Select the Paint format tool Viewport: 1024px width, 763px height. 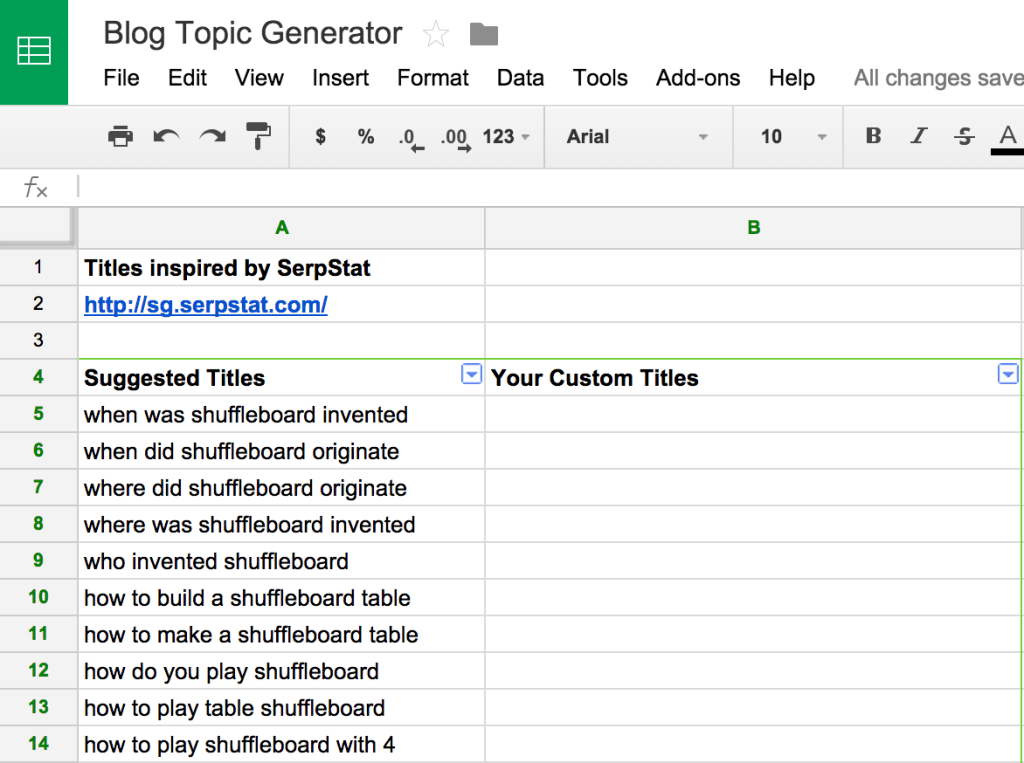click(x=259, y=137)
